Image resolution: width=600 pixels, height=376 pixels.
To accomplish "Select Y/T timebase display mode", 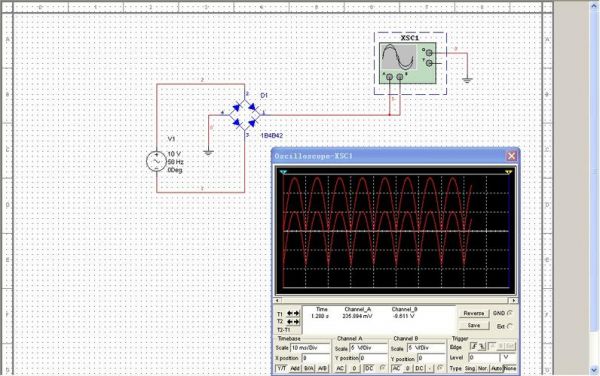I will pos(282,368).
